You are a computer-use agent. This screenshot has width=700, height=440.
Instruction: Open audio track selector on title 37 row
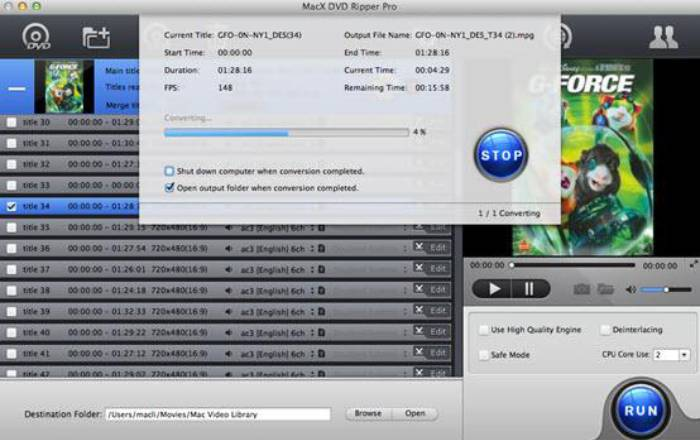(312, 270)
